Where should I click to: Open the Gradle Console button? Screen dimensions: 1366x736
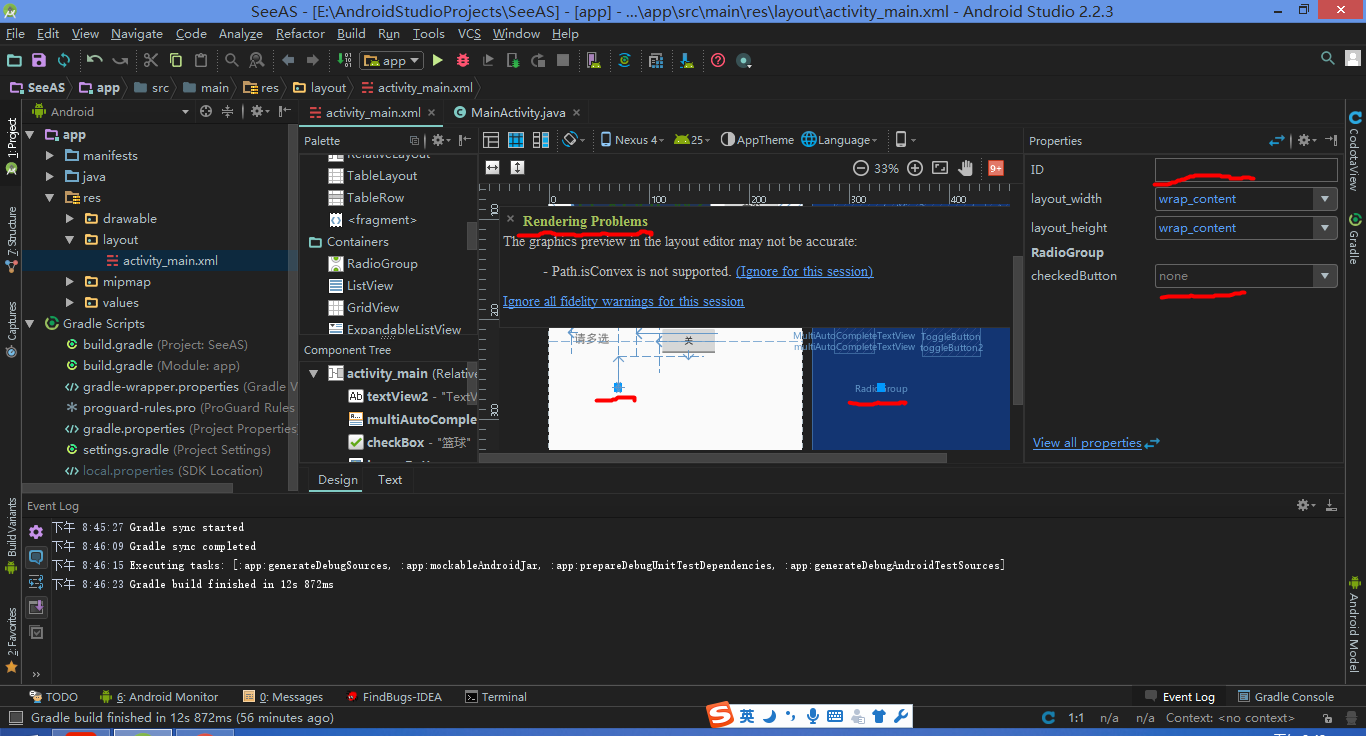coord(1286,697)
